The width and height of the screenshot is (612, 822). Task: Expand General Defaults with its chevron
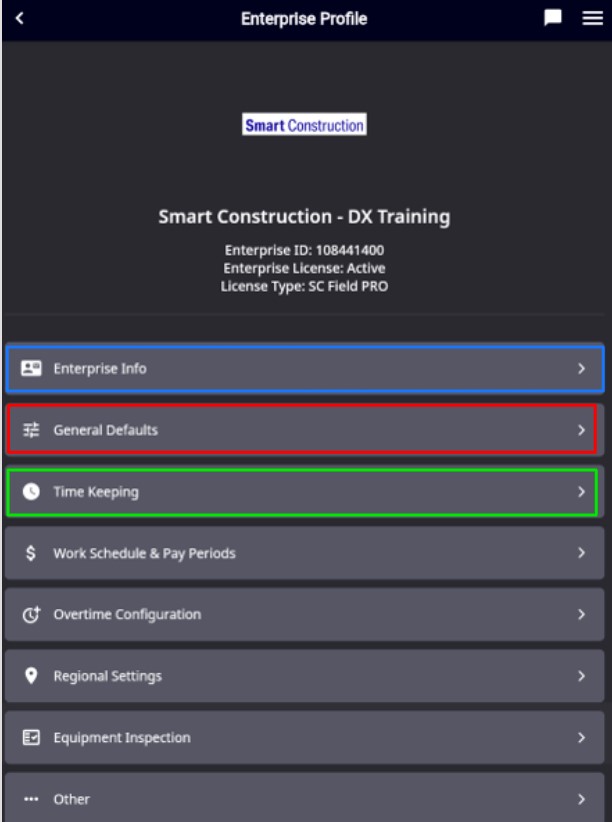point(581,430)
